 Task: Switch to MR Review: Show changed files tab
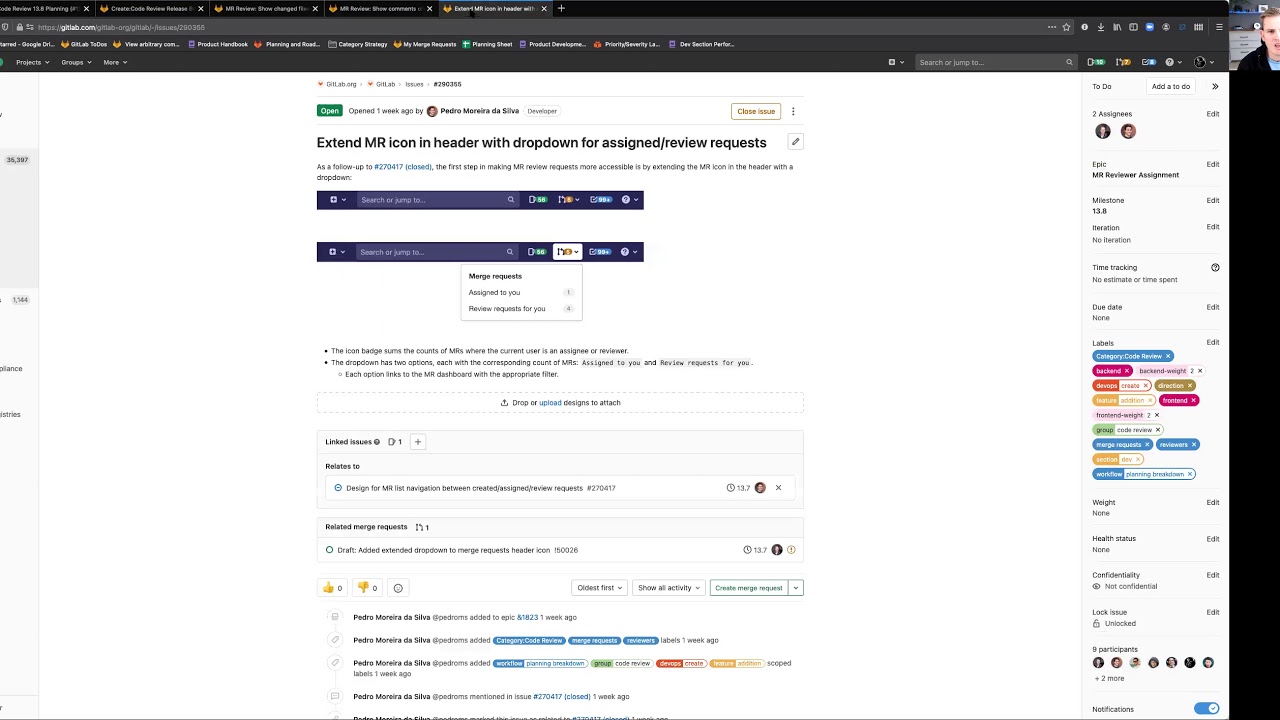pos(266,8)
